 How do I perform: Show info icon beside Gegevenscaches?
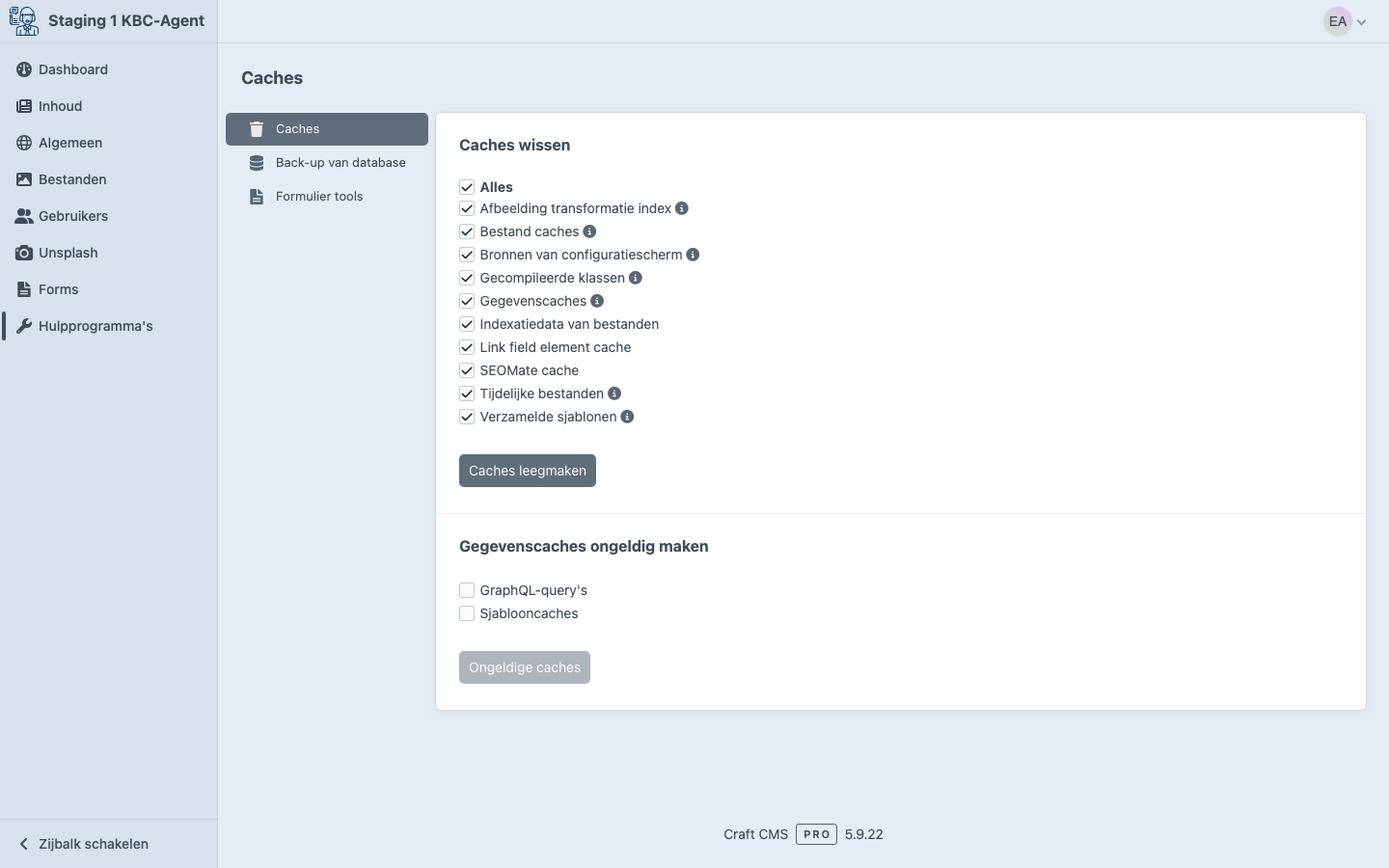click(597, 301)
